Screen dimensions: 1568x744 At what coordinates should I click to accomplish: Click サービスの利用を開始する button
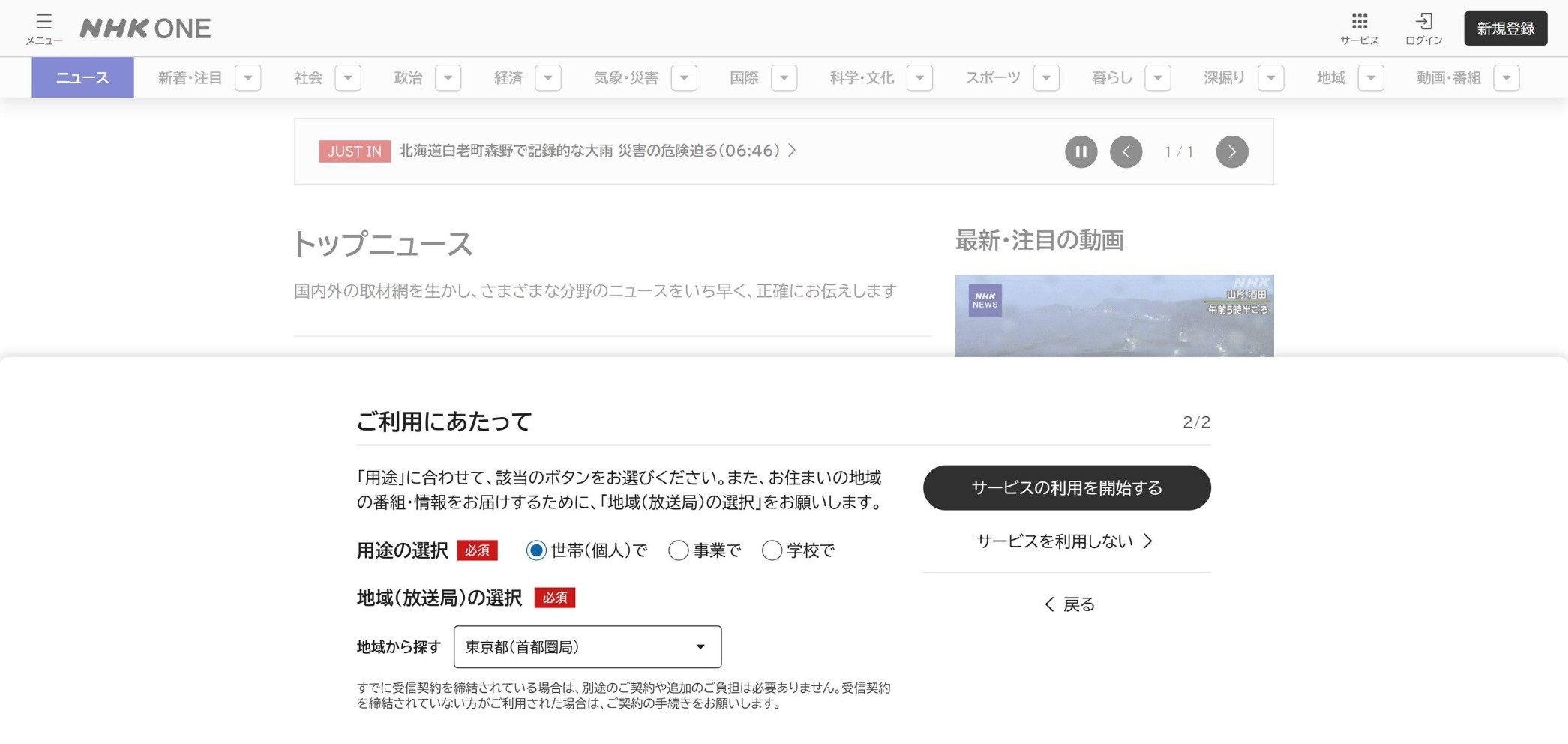pos(1066,488)
